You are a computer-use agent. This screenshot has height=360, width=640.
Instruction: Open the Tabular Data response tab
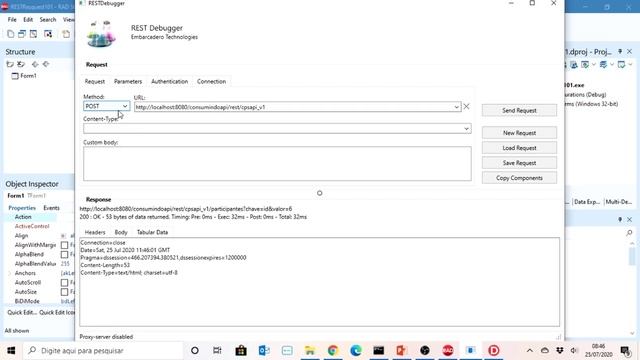pyautogui.click(x=152, y=232)
